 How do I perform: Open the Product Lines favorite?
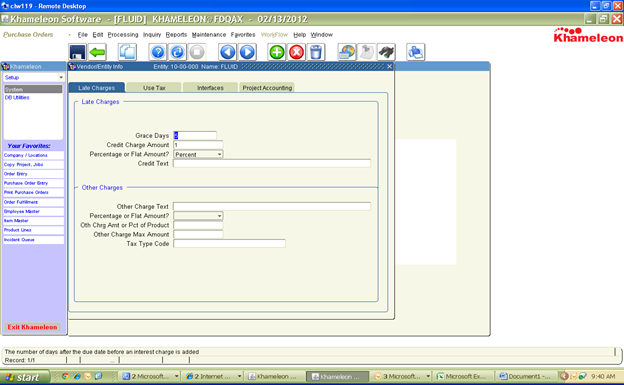coord(33,230)
